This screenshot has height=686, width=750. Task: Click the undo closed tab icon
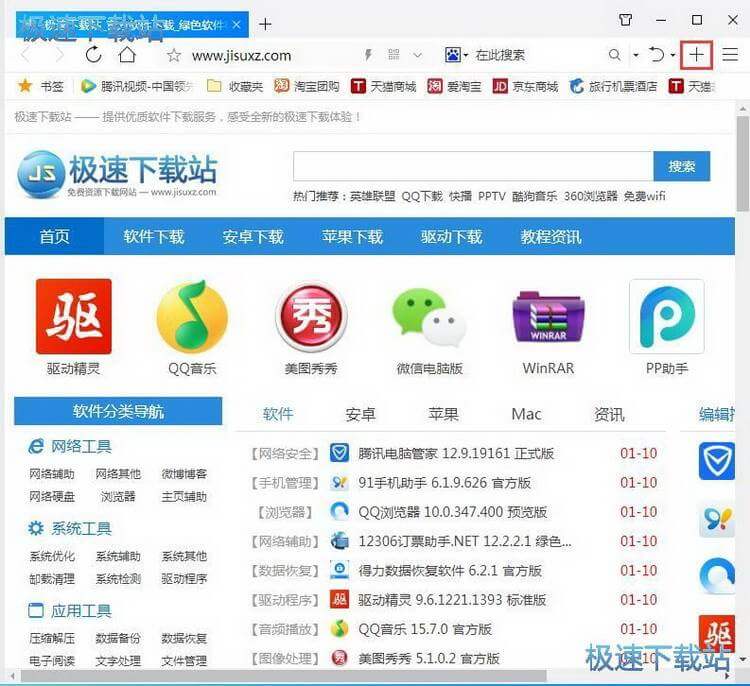click(656, 55)
